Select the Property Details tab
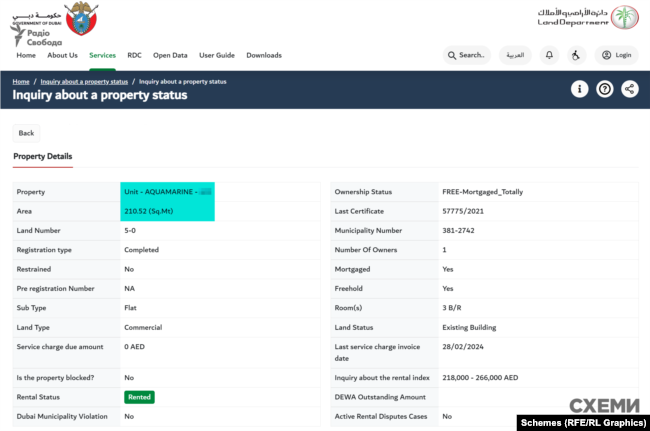Viewport: 650px width, 431px height. tap(42, 156)
